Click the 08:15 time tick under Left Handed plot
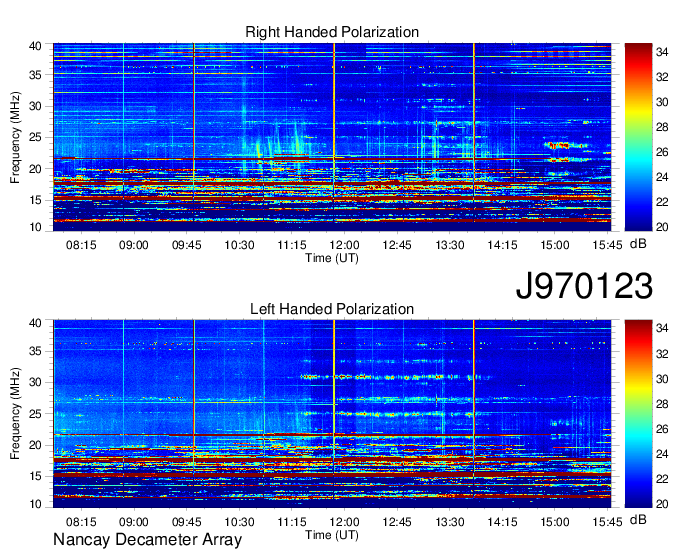The height and width of the screenshot is (552, 680). [x=81, y=522]
